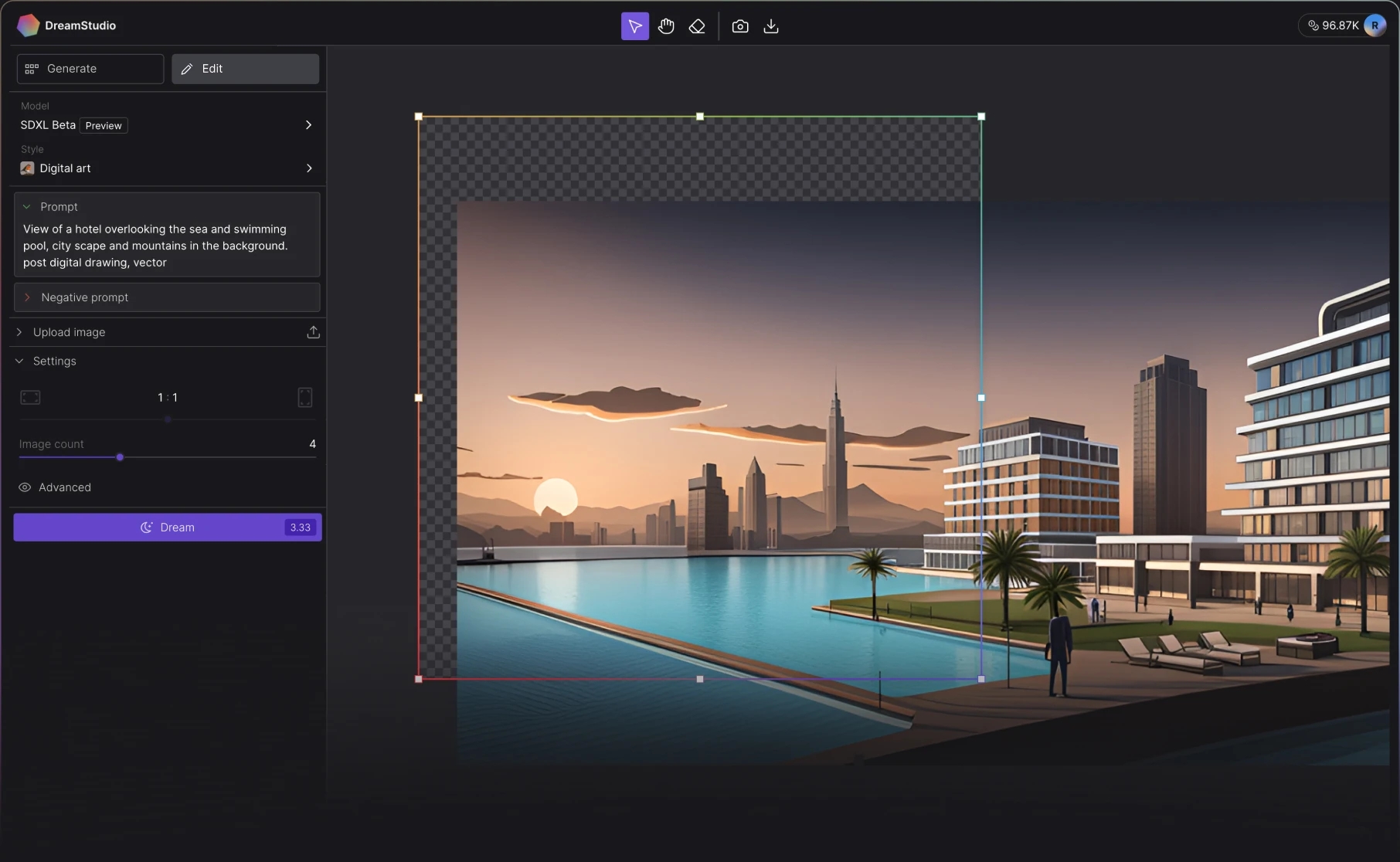The width and height of the screenshot is (1400, 862).
Task: Select the landscape aspect ratio icon
Action: point(30,397)
